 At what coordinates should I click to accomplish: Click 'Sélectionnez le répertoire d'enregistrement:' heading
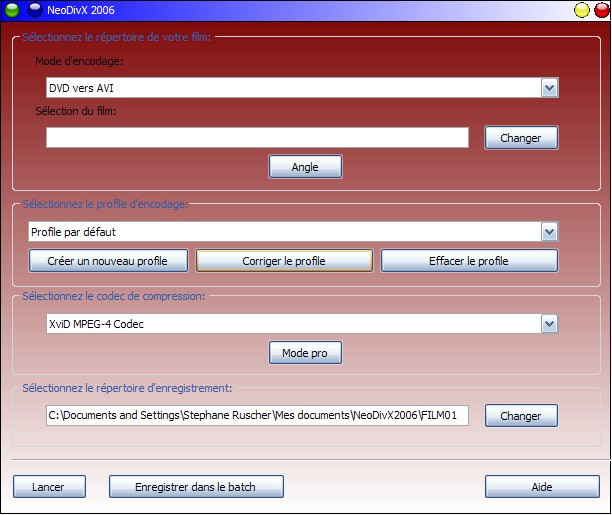127,388
